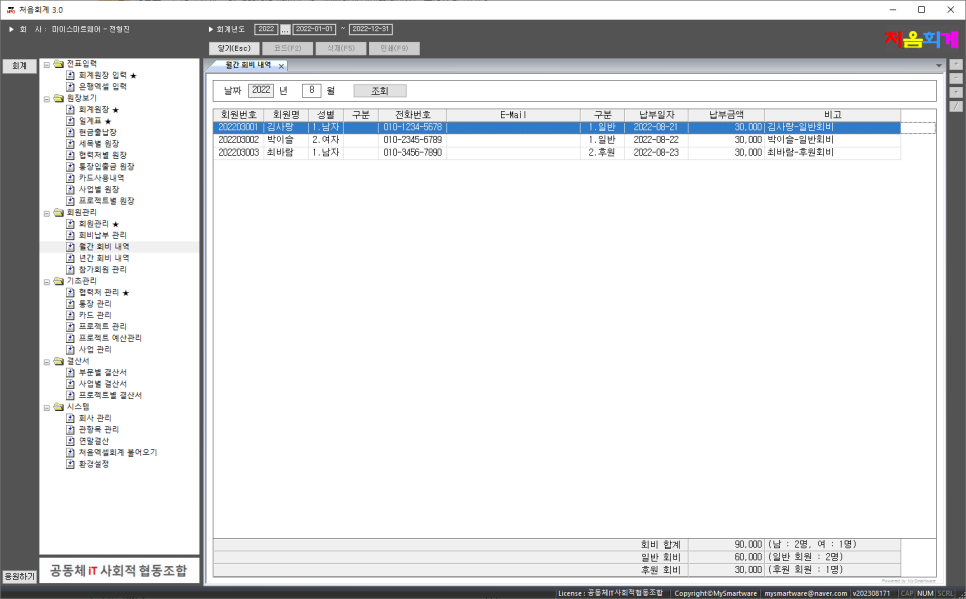Viewport: 966px width, 599px height.
Task: Select the 회원관리 folder icon
Action: click(x=58, y=212)
